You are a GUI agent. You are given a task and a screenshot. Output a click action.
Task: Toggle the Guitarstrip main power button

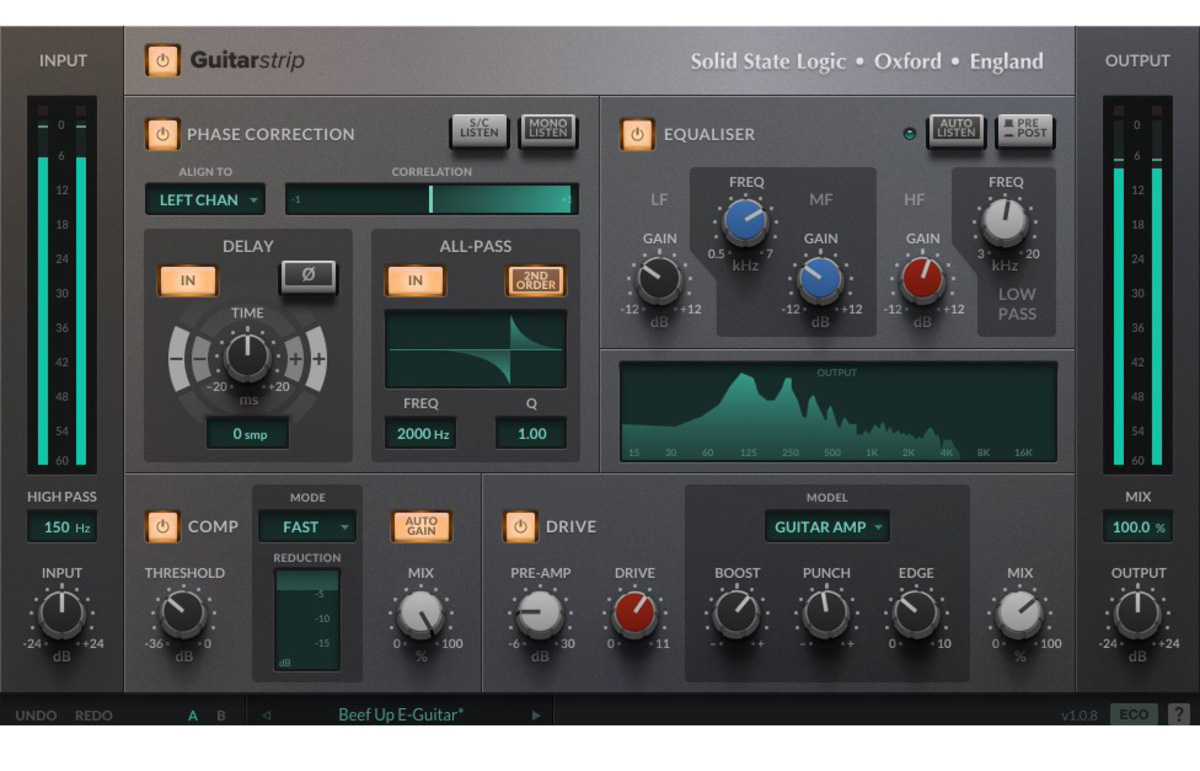[163, 60]
